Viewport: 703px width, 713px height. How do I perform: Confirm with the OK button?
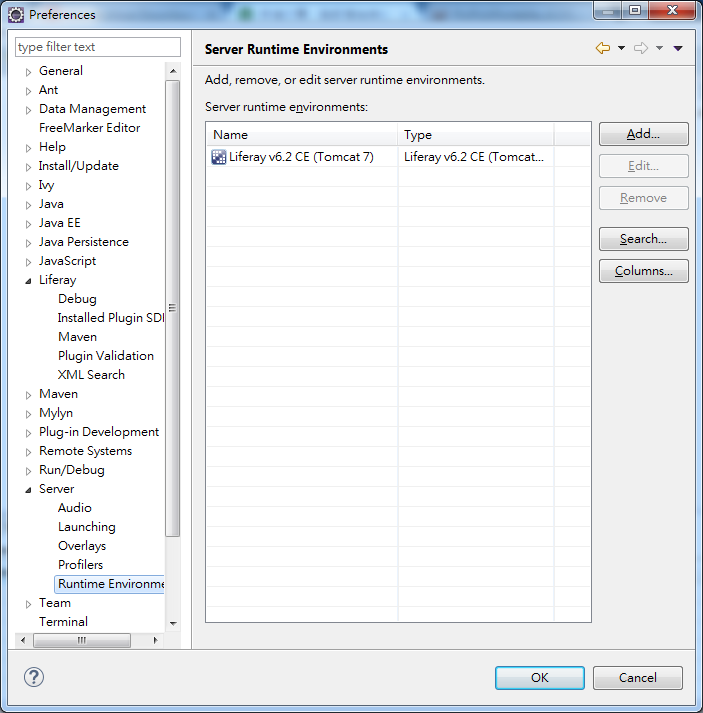point(540,678)
